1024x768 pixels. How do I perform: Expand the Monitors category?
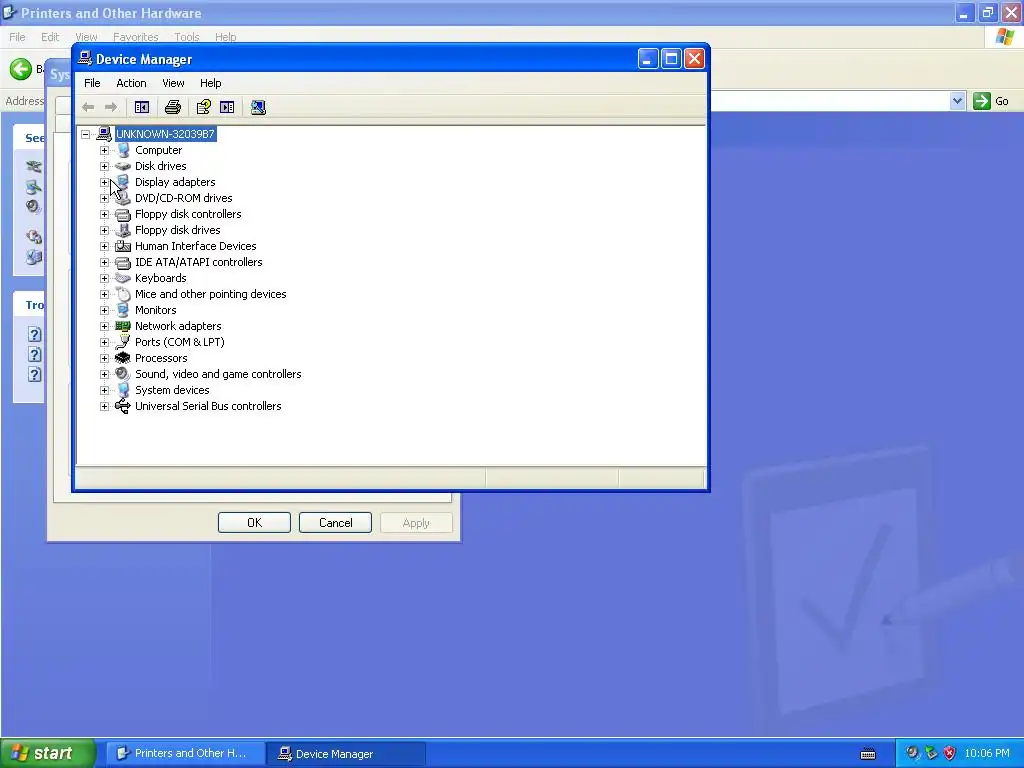click(x=104, y=310)
